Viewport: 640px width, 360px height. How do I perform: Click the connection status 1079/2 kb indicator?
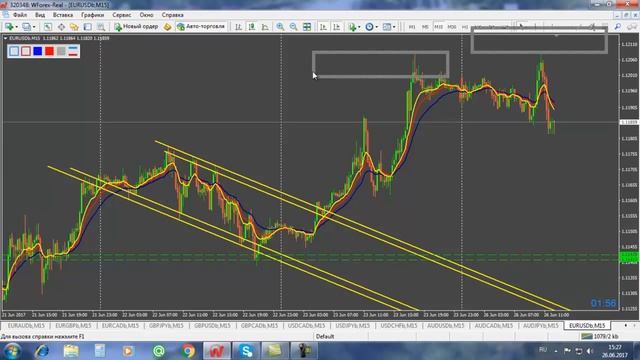[600, 336]
